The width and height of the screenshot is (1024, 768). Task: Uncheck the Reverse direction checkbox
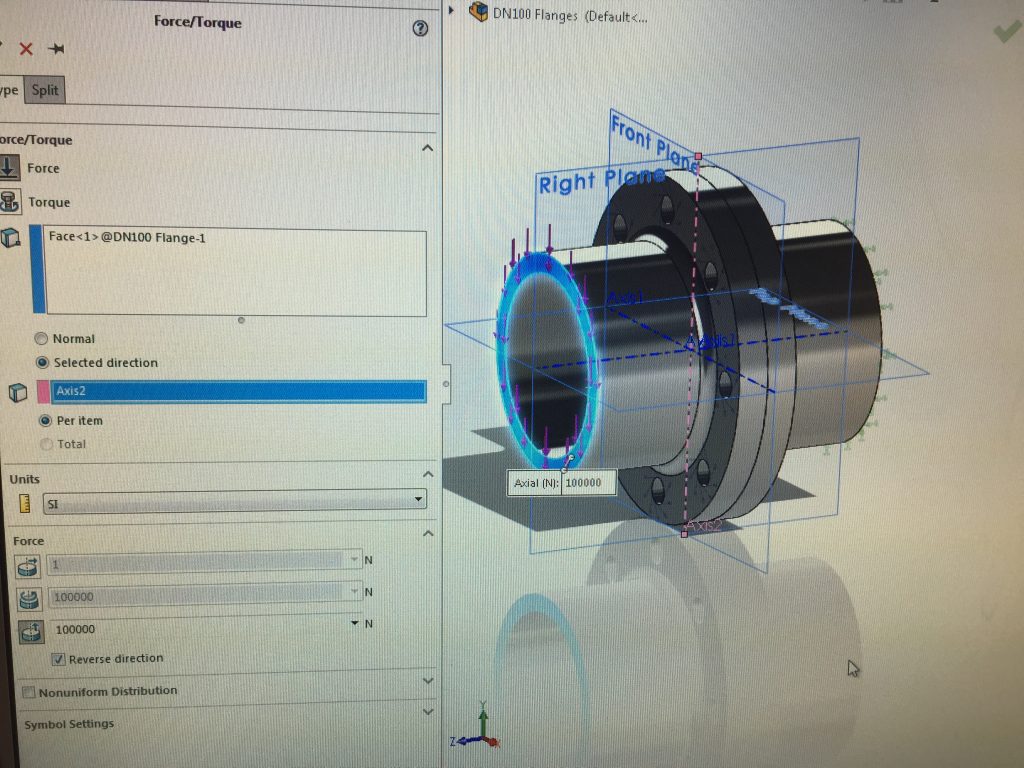pos(59,659)
